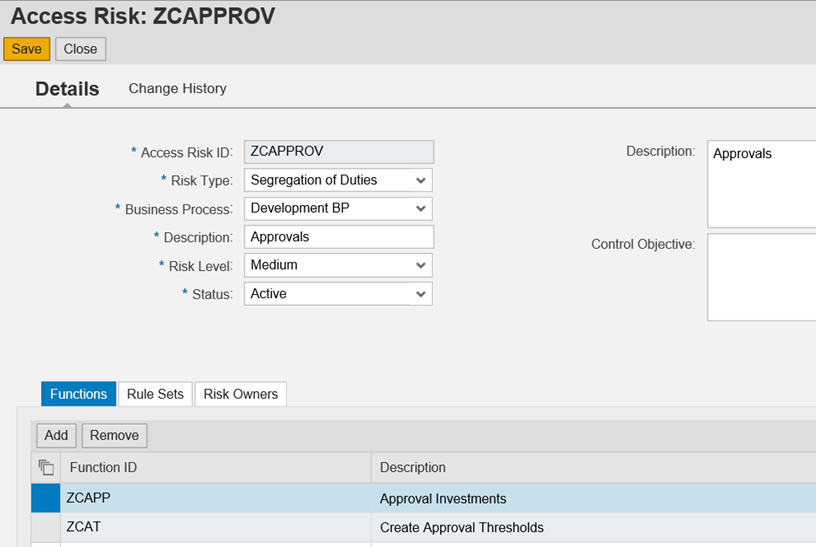Image resolution: width=816 pixels, height=547 pixels.
Task: Select the Functions tab
Action: click(x=78, y=394)
